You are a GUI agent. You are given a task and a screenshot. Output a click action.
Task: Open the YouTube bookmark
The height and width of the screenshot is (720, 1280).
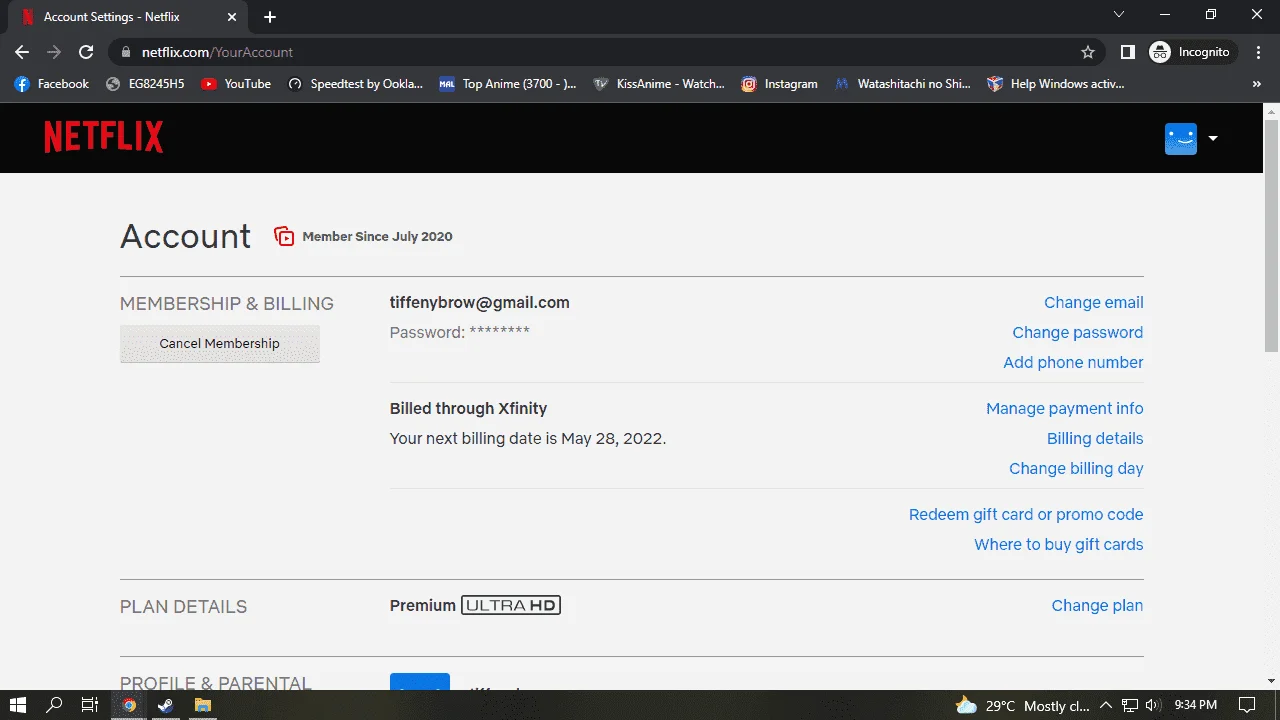[236, 84]
